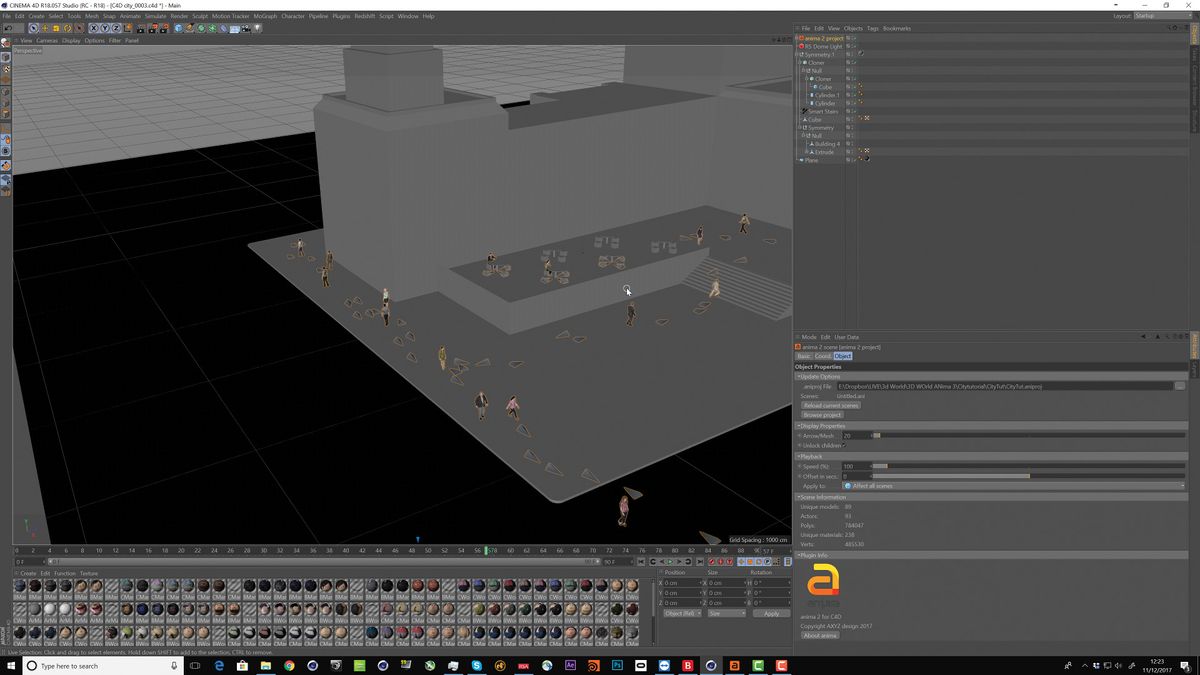1200x675 pixels.
Task: Click the Reload current scenes button
Action: click(x=831, y=404)
